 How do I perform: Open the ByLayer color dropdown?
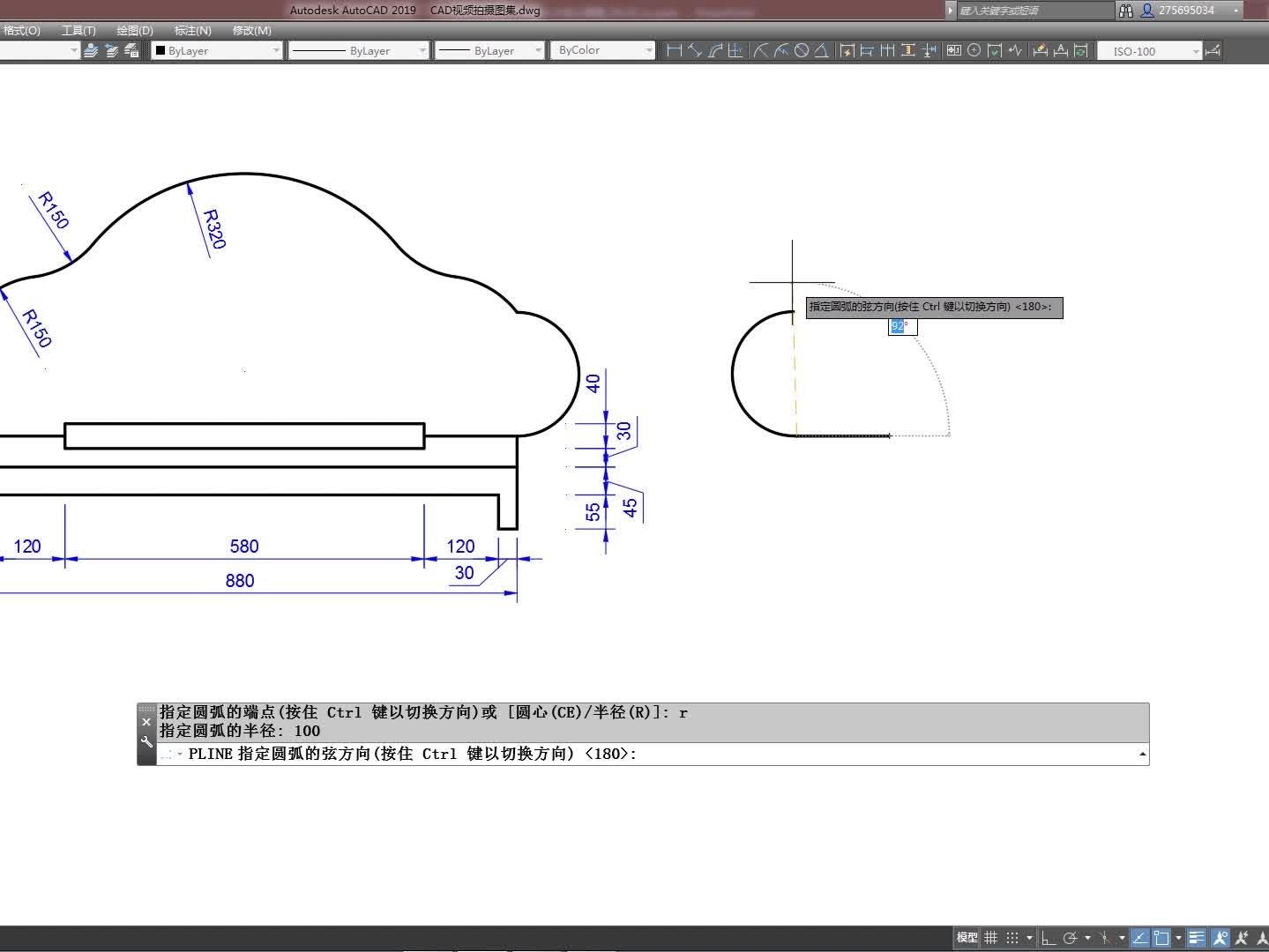pyautogui.click(x=217, y=50)
